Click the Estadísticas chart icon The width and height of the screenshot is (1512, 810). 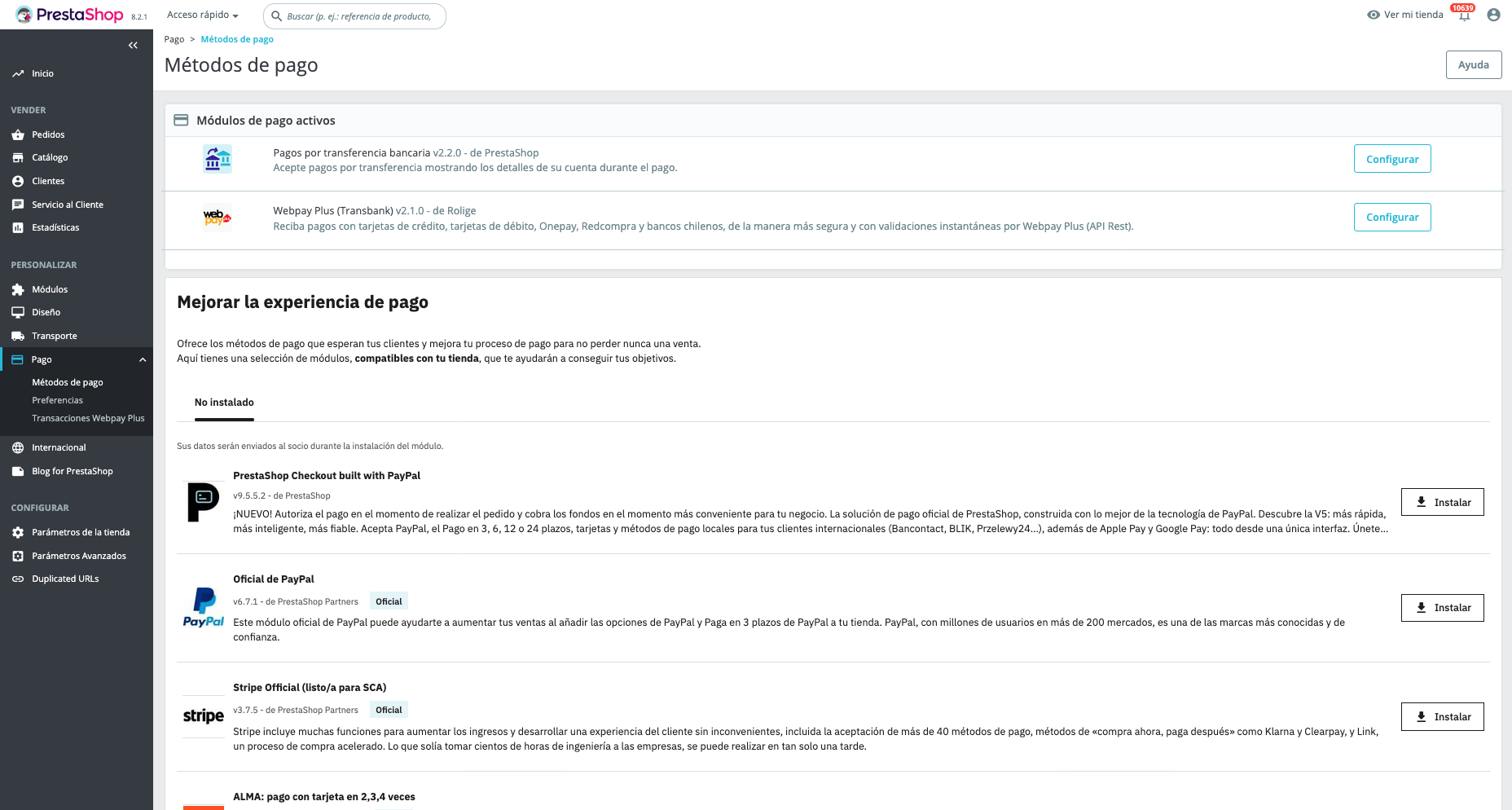(x=18, y=227)
